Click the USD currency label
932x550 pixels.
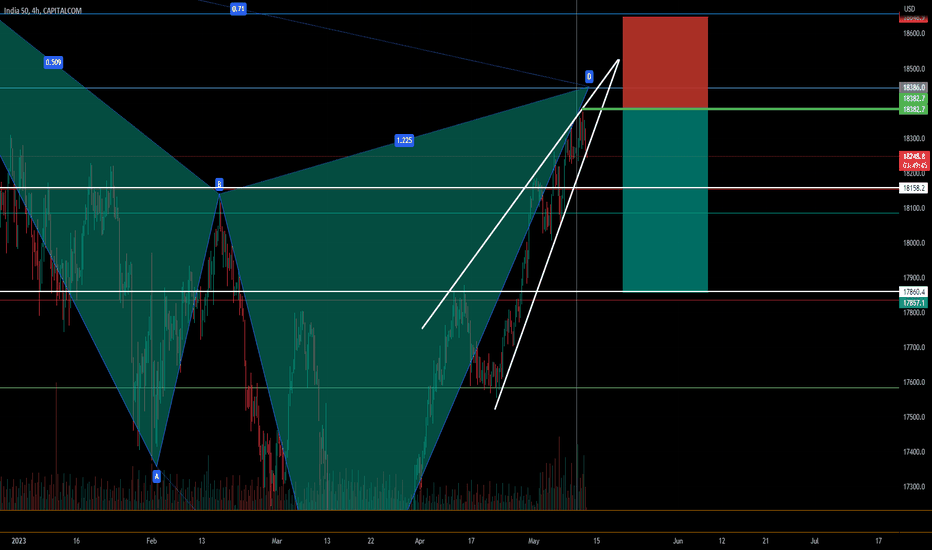[909, 9]
